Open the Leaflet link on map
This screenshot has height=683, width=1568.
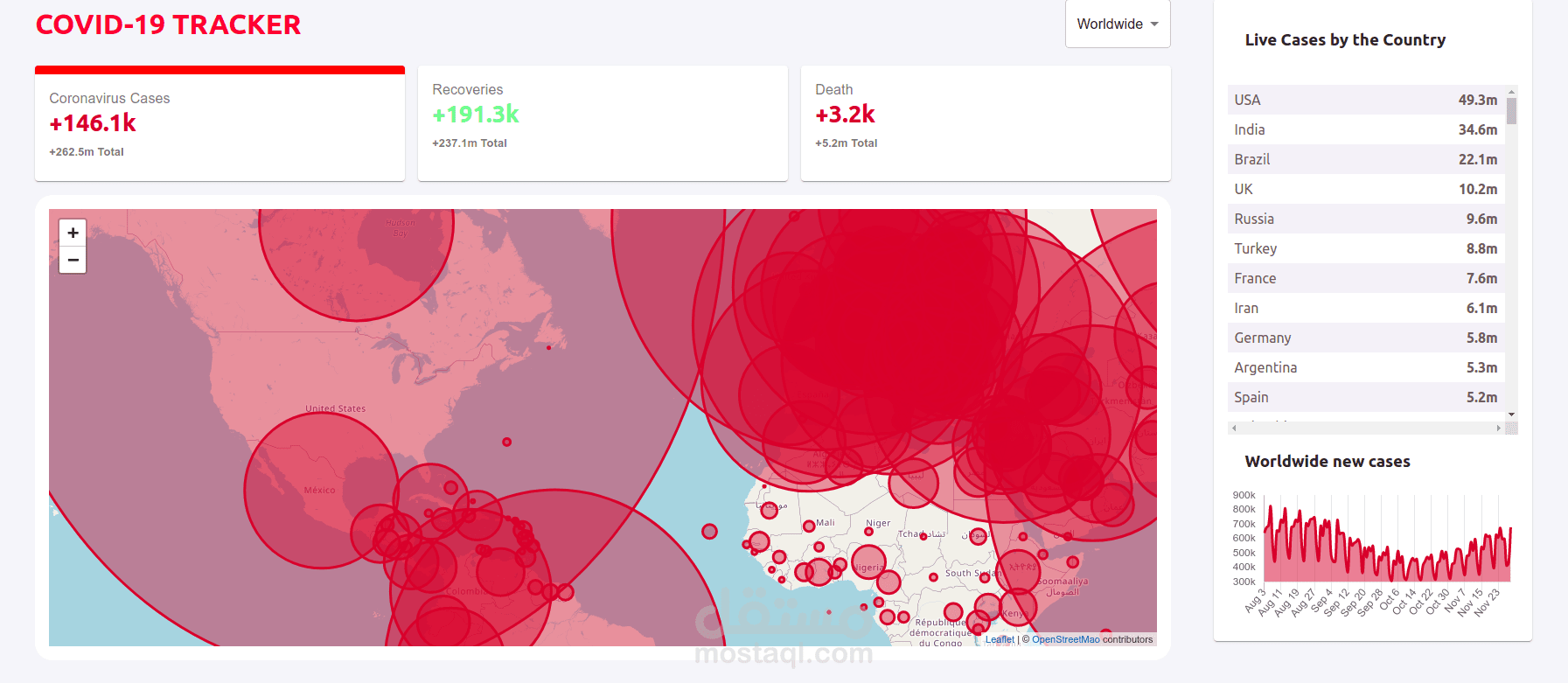[1000, 639]
